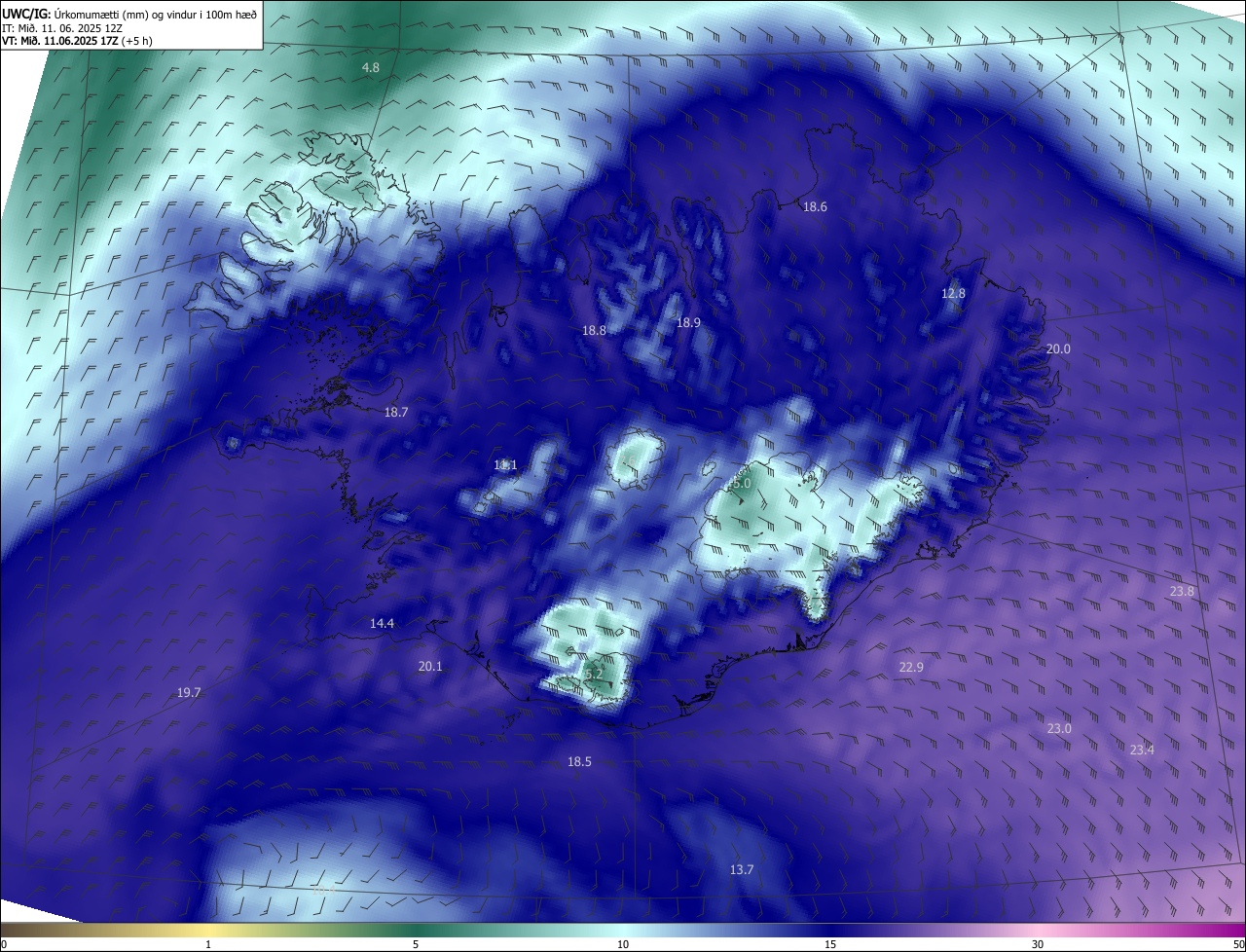Click the 18.9 value label
The image size is (1246, 952).
[688, 323]
